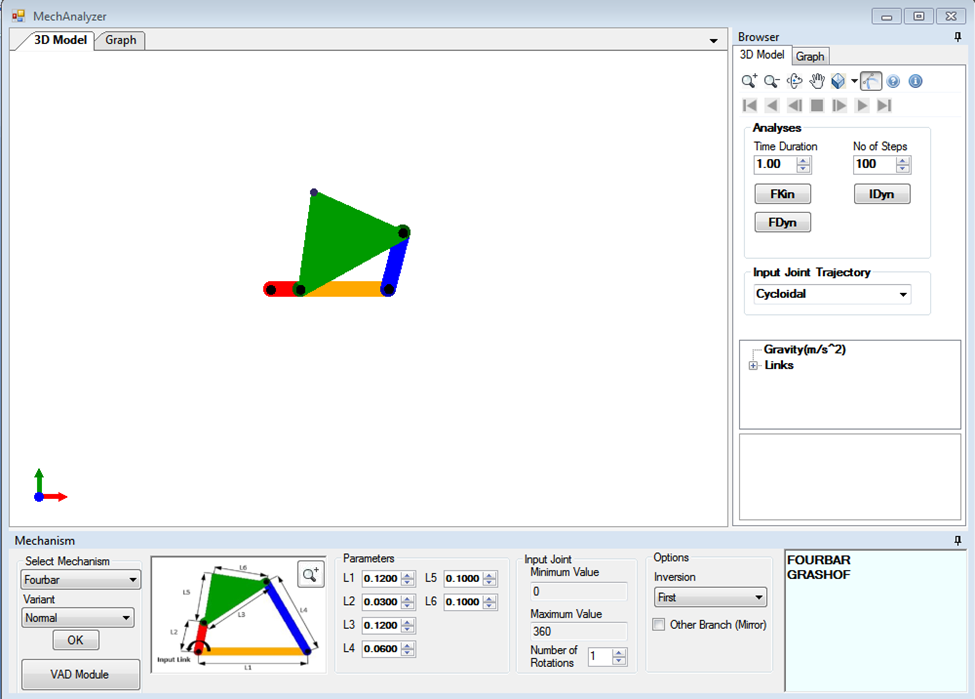Image resolution: width=975 pixels, height=699 pixels.
Task: Click the zoom out magnifier icon
Action: 772,81
